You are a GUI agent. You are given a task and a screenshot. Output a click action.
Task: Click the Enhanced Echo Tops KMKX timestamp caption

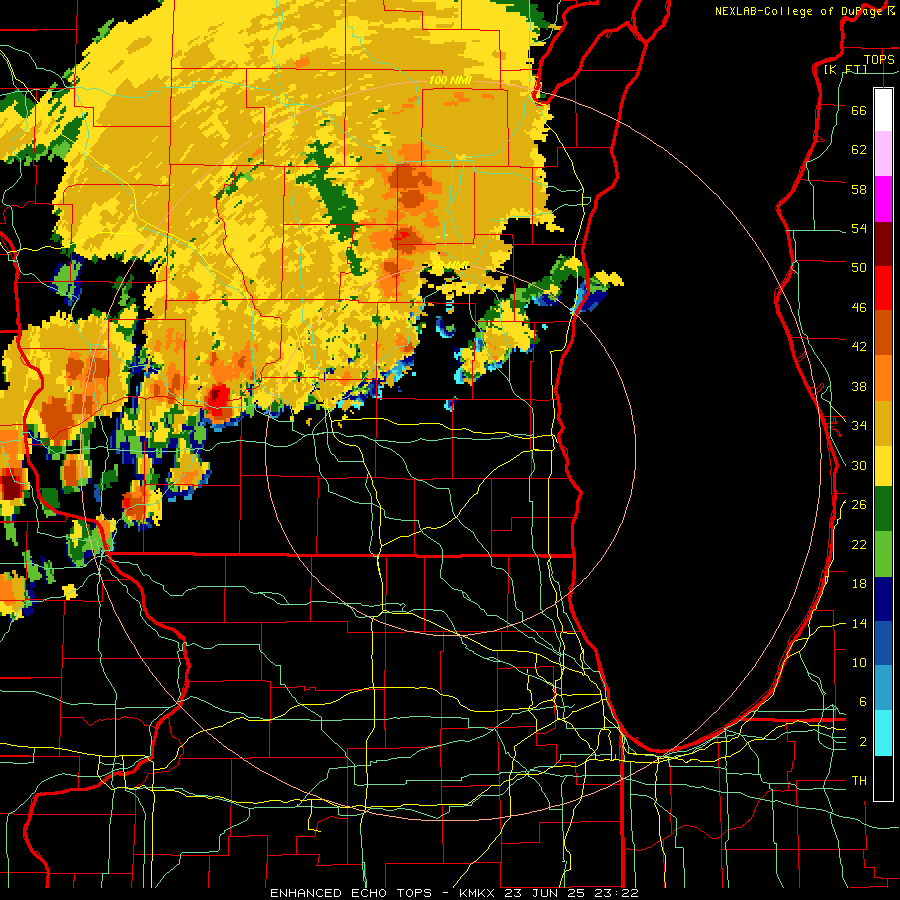click(454, 893)
